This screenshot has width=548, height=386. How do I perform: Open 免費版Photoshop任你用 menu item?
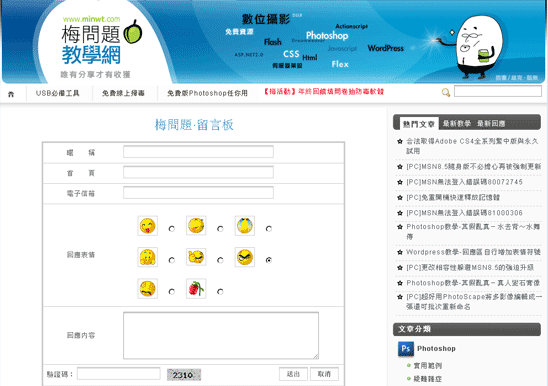pos(207,93)
